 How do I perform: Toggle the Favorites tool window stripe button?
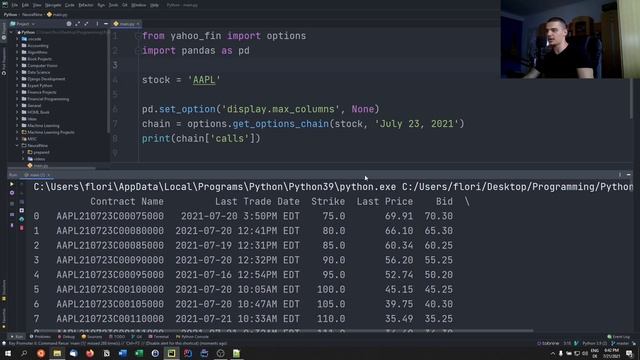4,318
